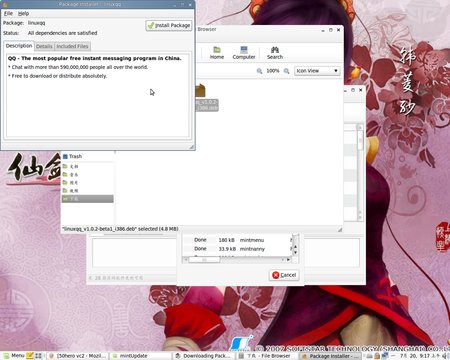This screenshot has width=450, height=360.
Task: Click the Home icon in File Browser toolbar
Action: [217, 53]
